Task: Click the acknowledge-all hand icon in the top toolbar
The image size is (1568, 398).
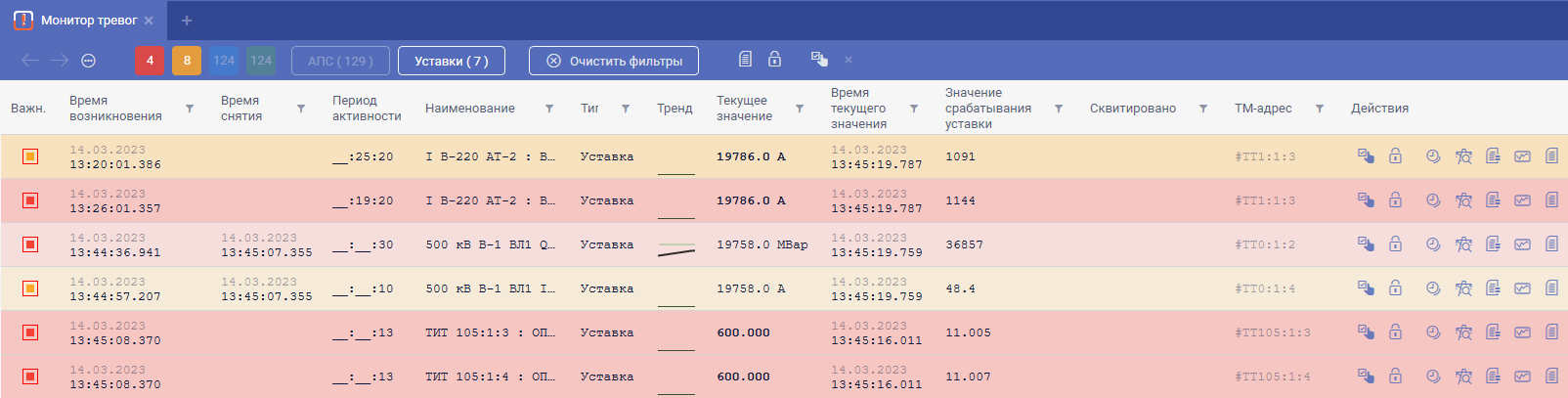Action: 819,60
